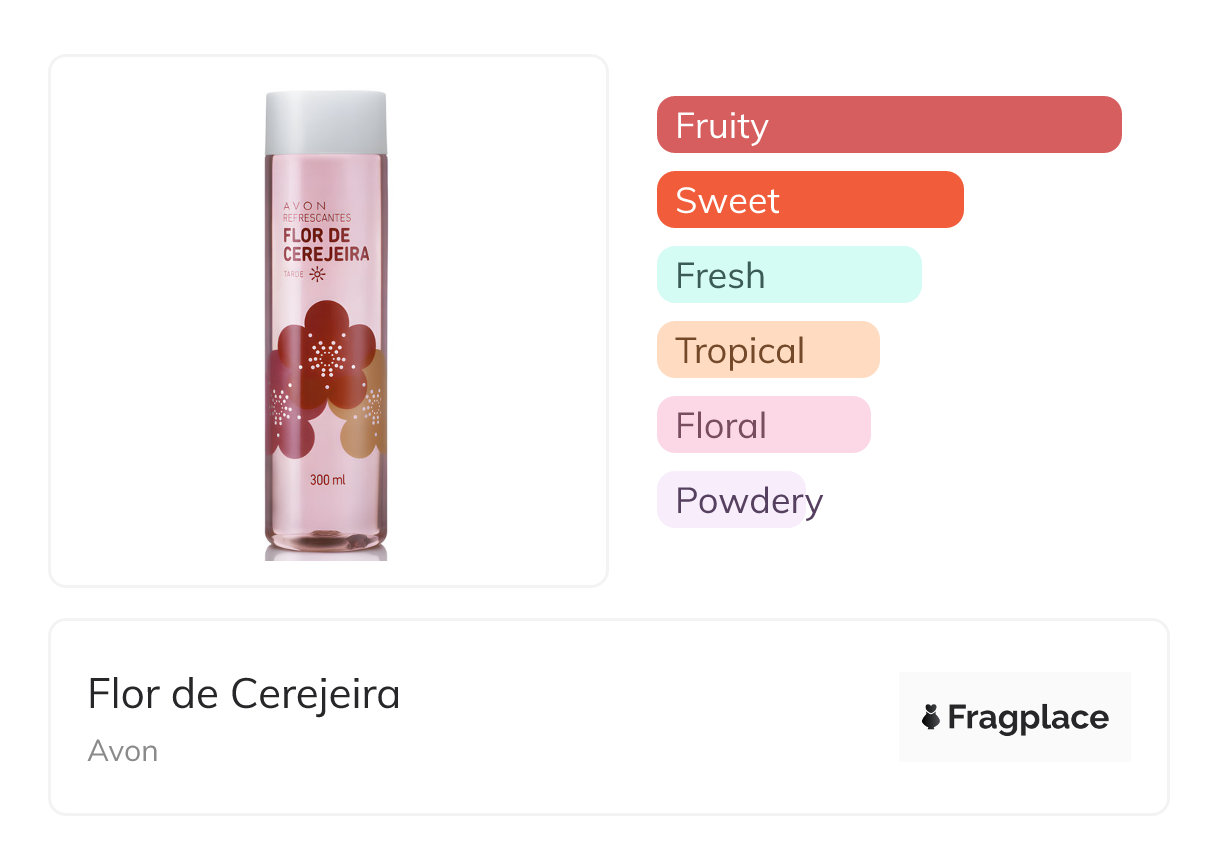The width and height of the screenshot is (1218, 864).
Task: Click the Fragplace wordmark text
Action: [x=1028, y=717]
